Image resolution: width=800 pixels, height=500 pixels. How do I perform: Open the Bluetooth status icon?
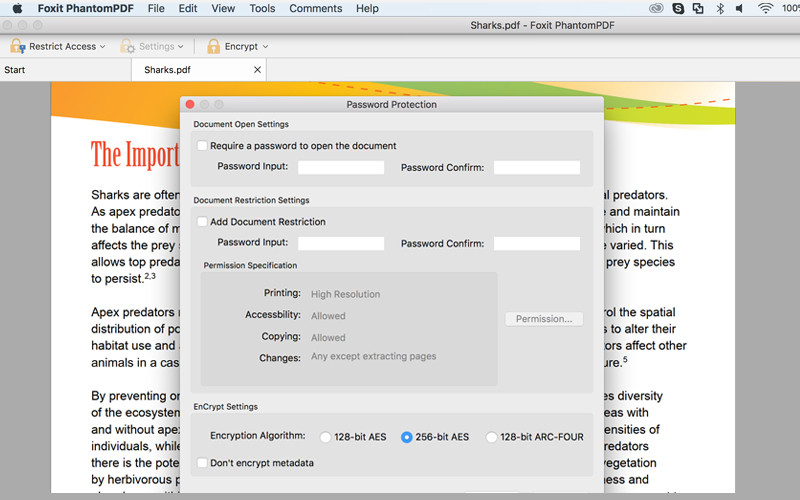click(720, 9)
